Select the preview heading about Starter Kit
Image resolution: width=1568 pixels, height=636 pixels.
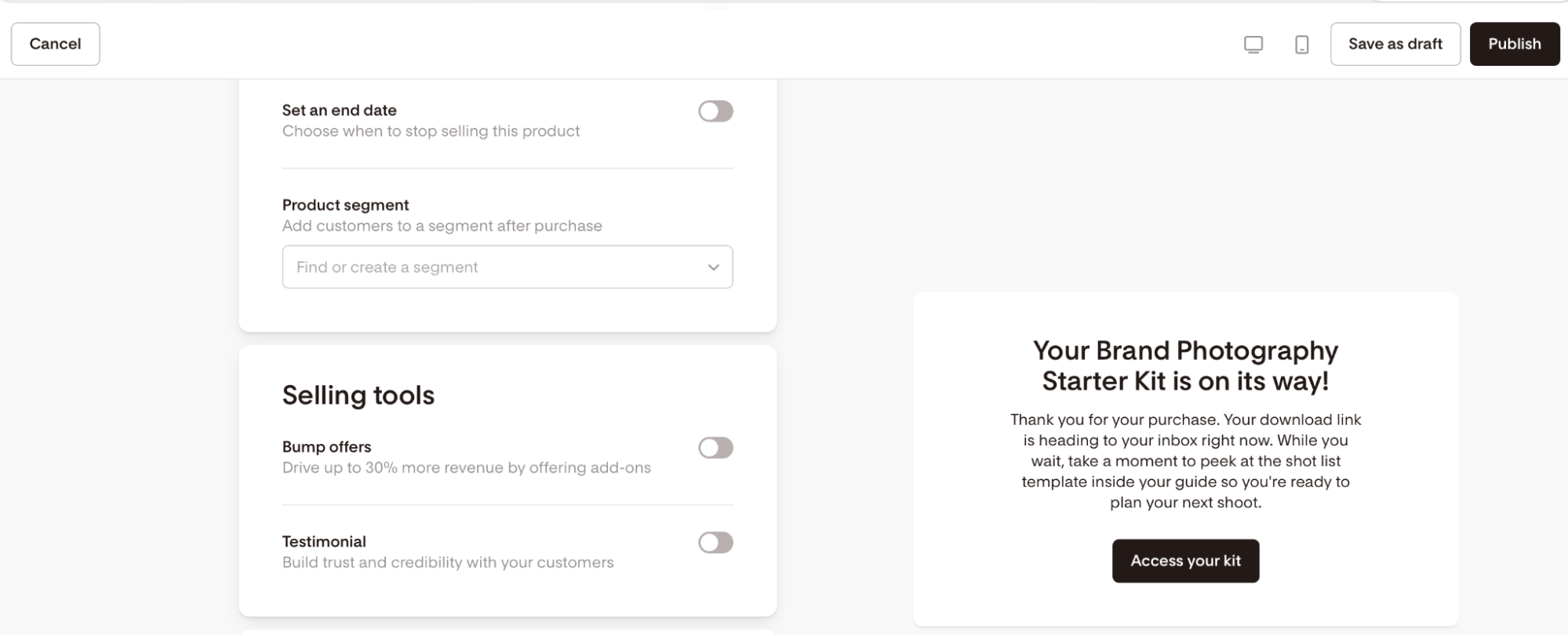[x=1185, y=365]
